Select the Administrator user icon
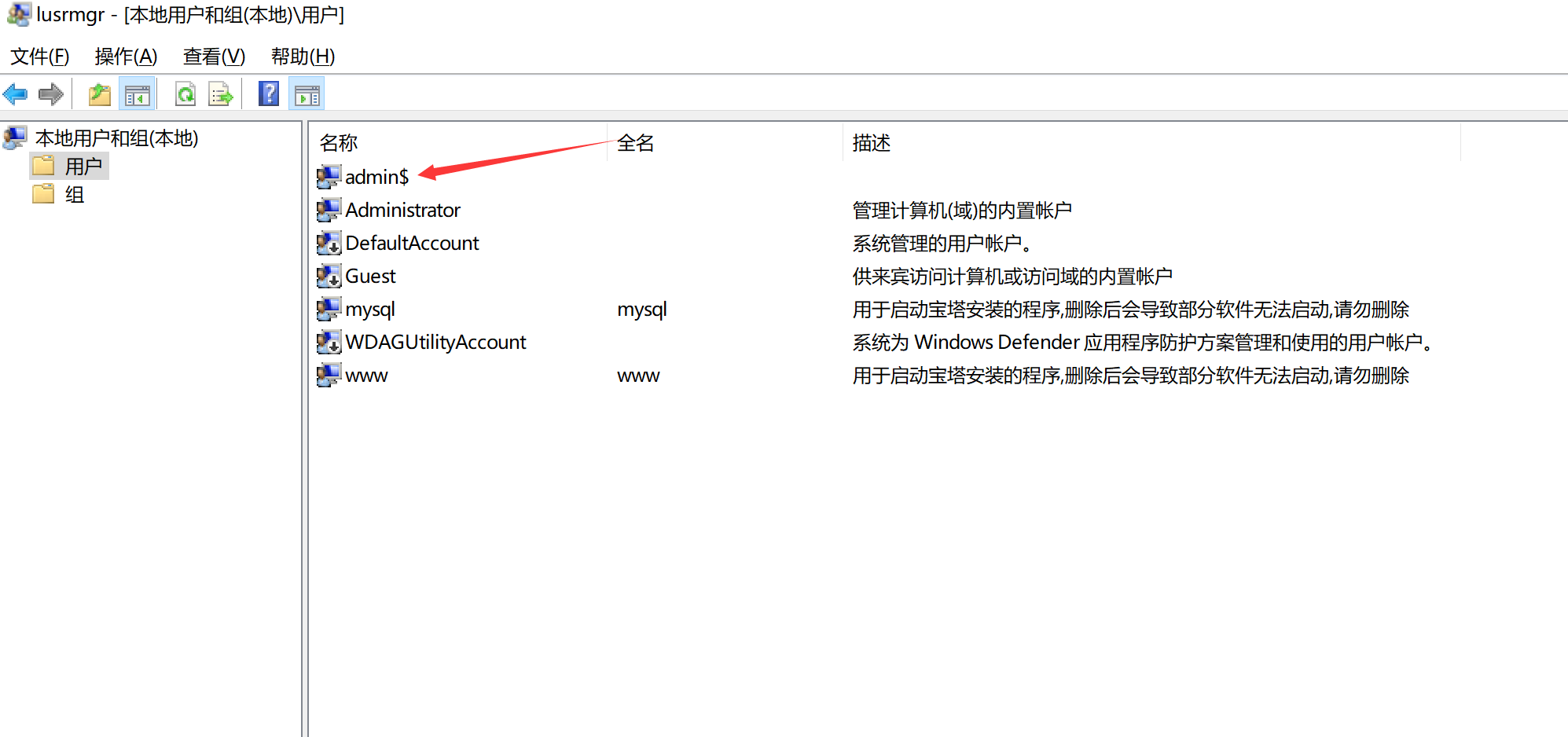This screenshot has width=1568, height=737. tap(329, 210)
